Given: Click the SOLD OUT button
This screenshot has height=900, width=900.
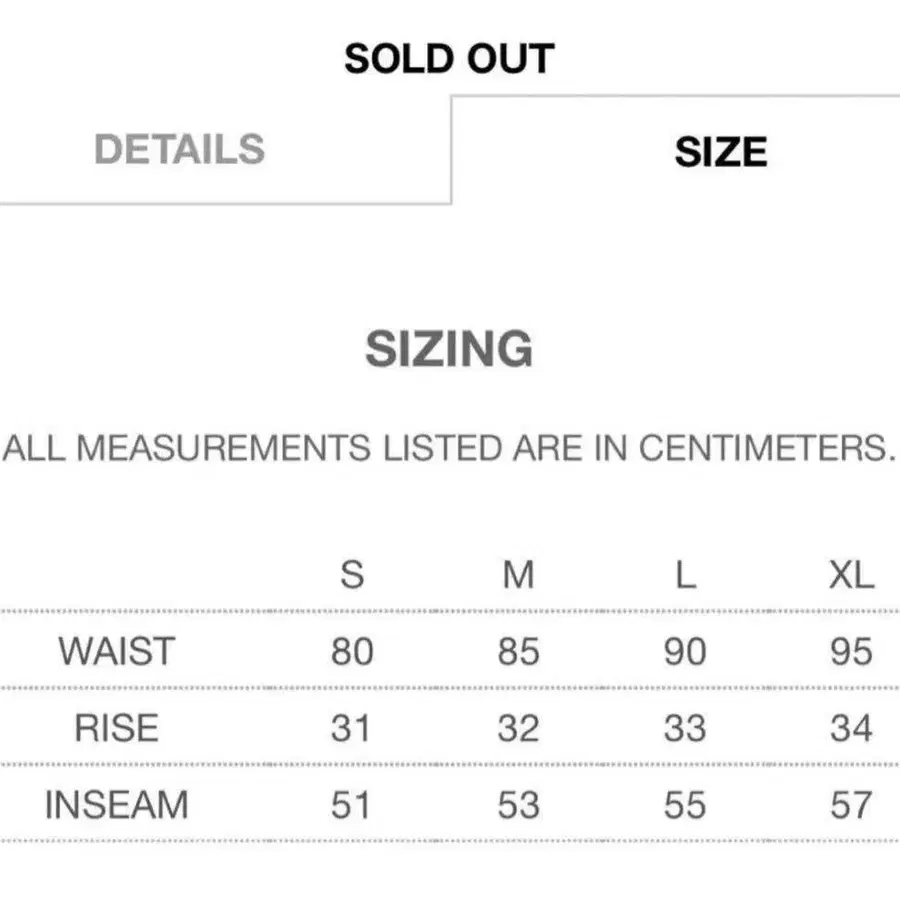Looking at the screenshot, I should click(449, 59).
